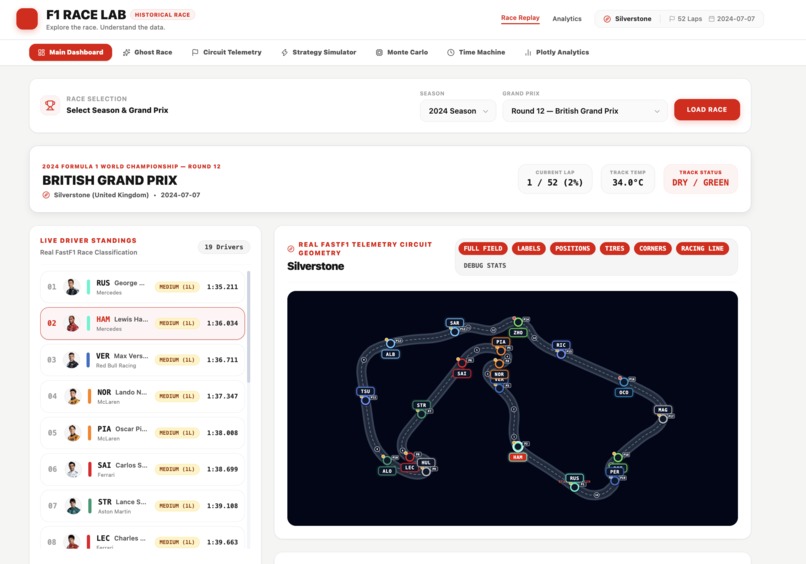Click the Track Temp 34.0°C indicator
Image resolution: width=806 pixels, height=564 pixels.
[628, 178]
